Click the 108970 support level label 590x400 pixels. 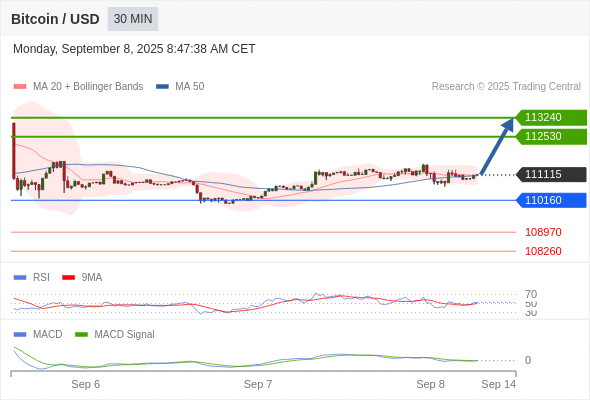(543, 232)
